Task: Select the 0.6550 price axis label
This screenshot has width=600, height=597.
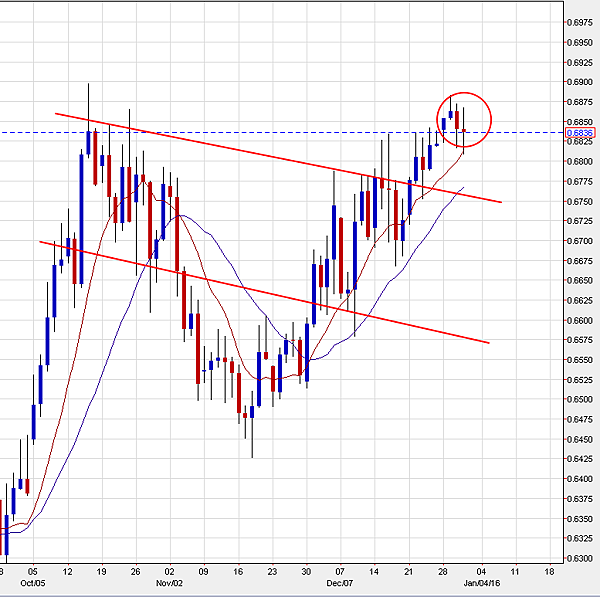Action: tap(580, 360)
